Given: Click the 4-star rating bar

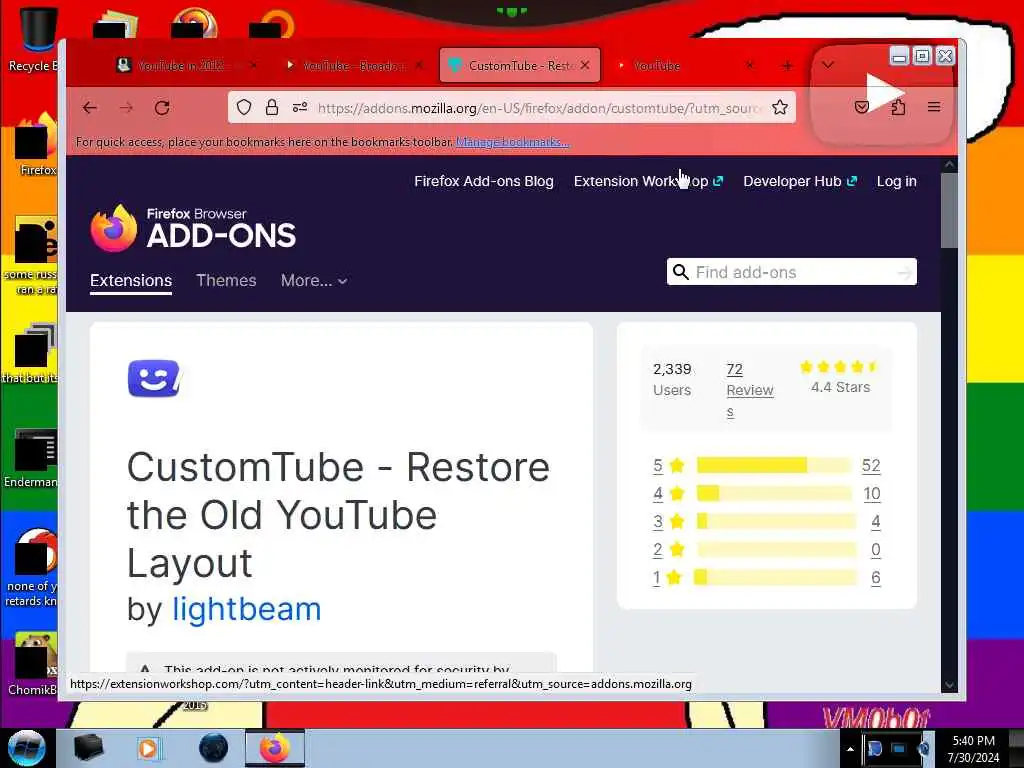Looking at the screenshot, I should point(774,494).
